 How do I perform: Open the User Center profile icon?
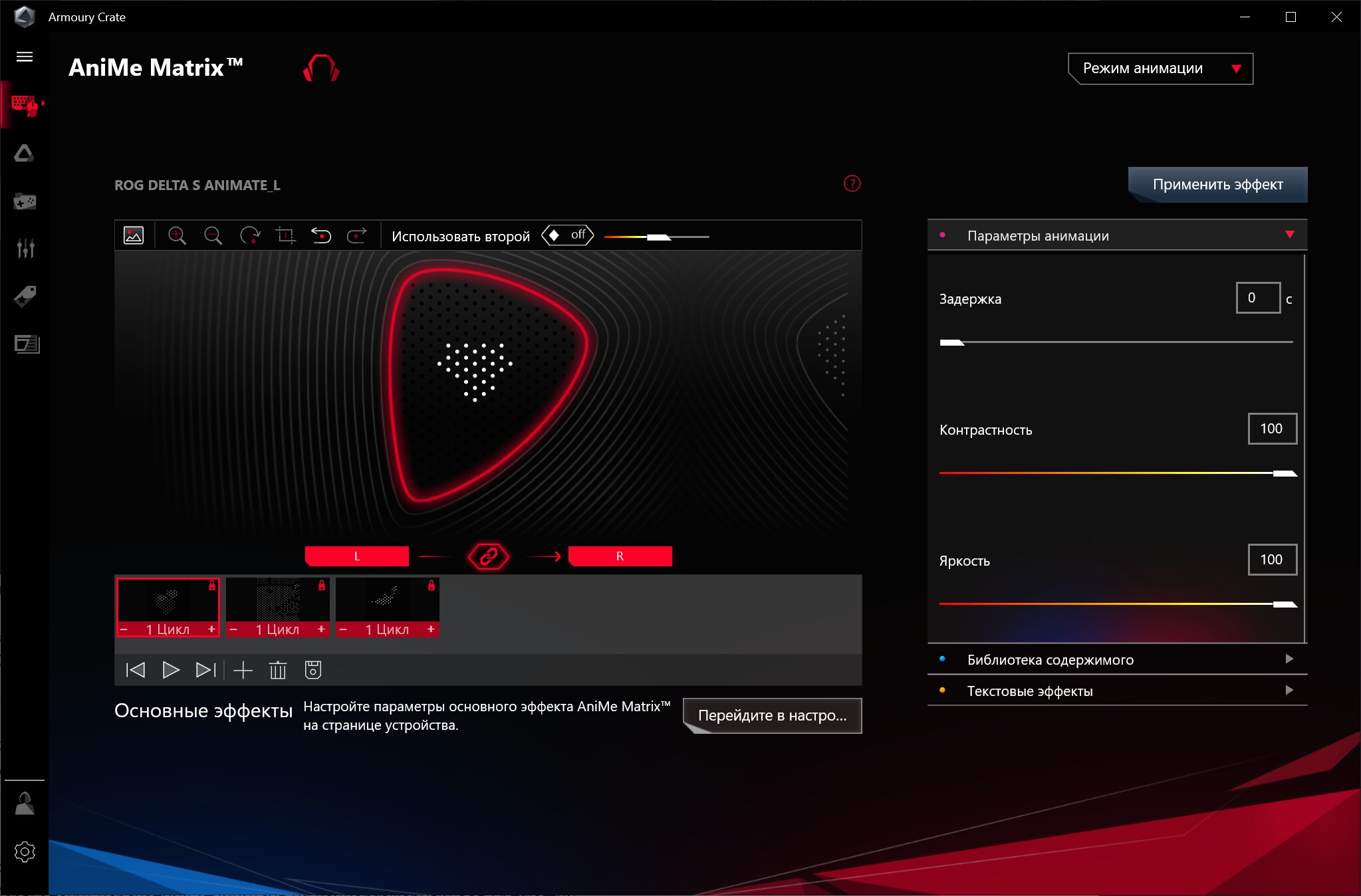click(25, 803)
